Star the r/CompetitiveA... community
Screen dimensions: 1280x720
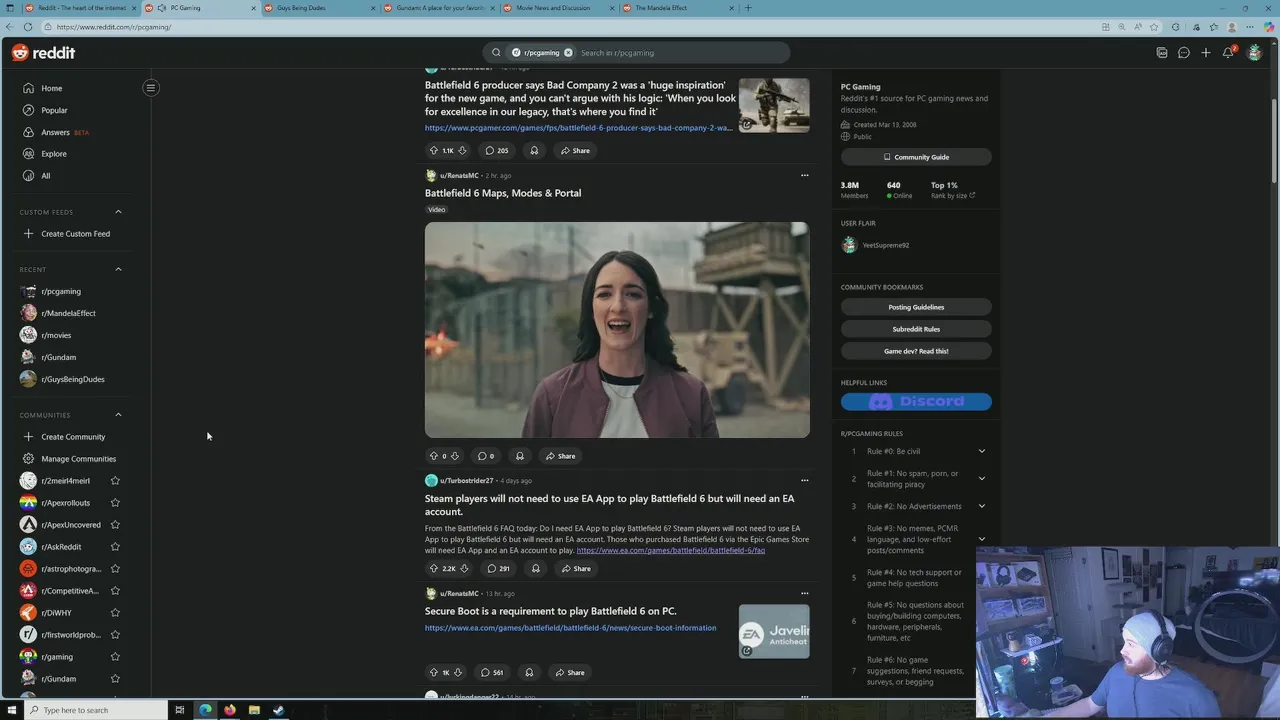[x=115, y=591]
